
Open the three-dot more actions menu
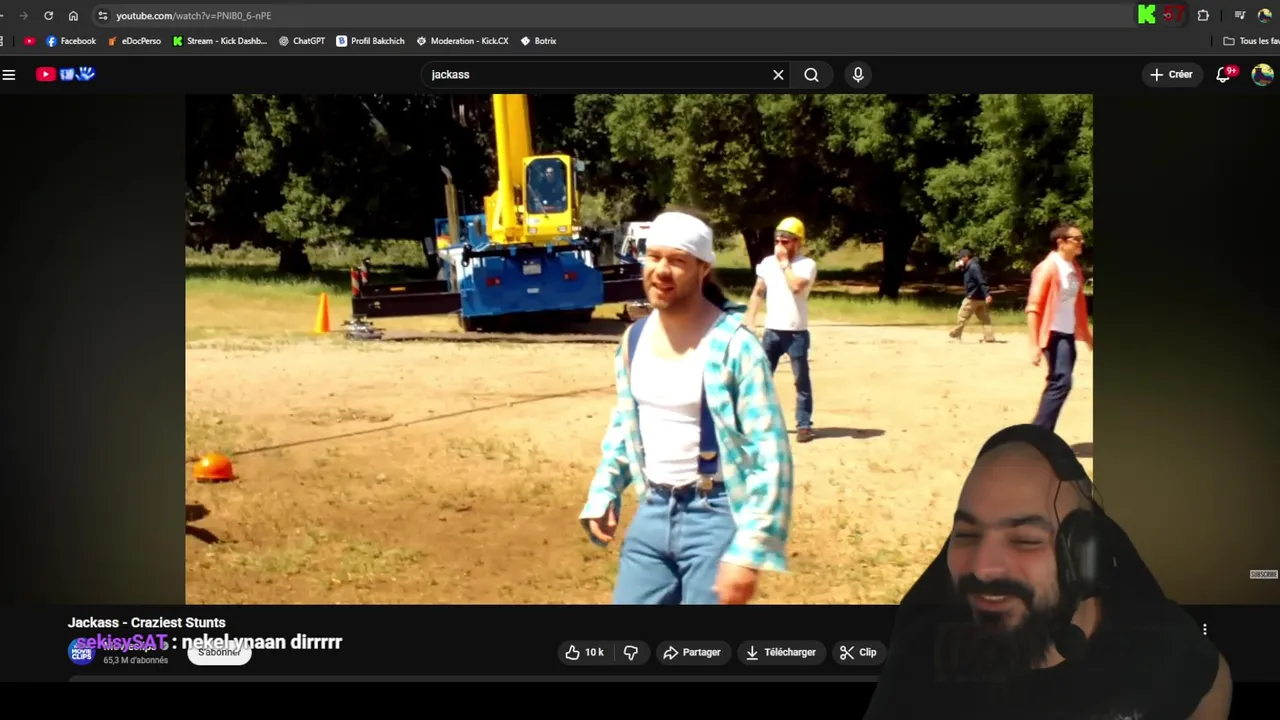pyautogui.click(x=1205, y=629)
